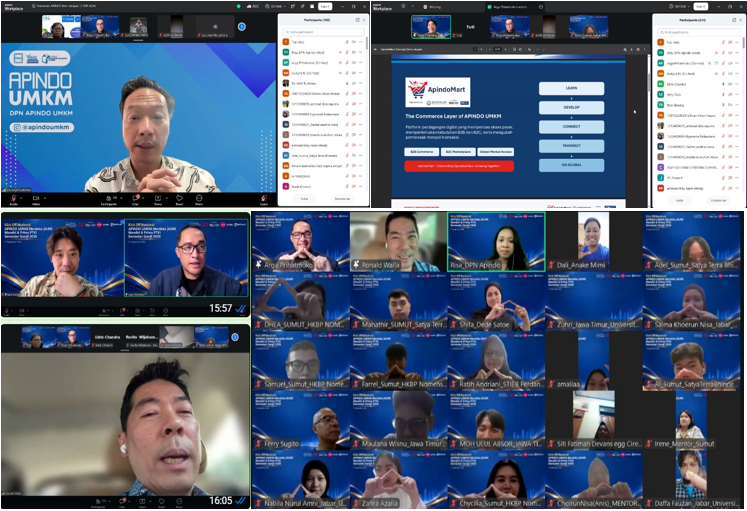Select Mey Duh row in top-right participants list
This screenshot has width=747, height=511.
pos(698,94)
